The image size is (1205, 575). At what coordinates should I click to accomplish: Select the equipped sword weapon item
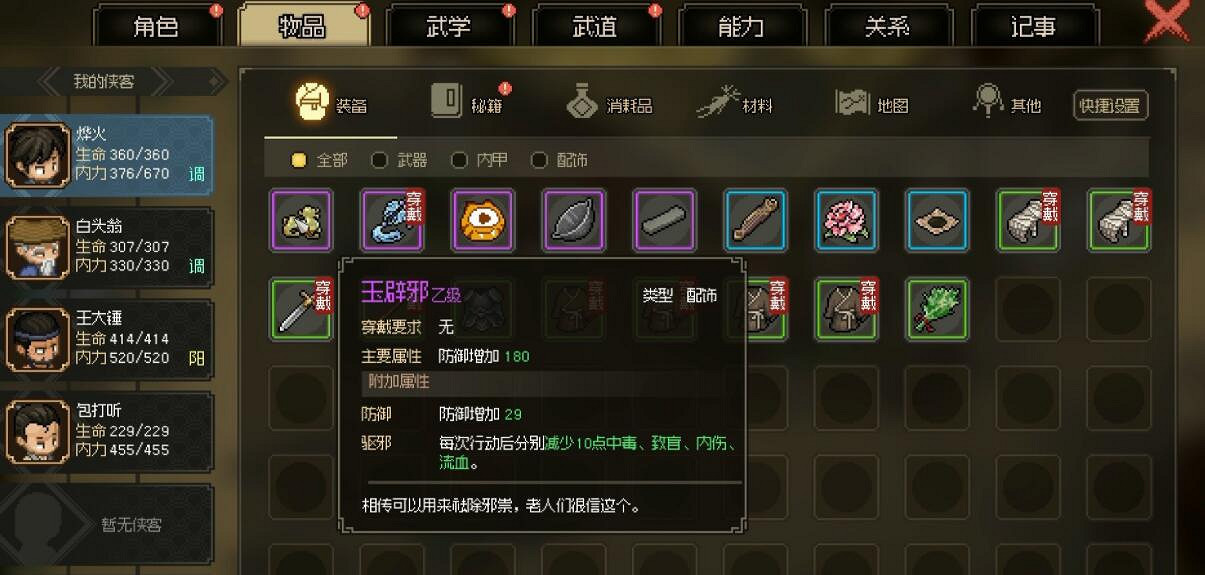(301, 309)
